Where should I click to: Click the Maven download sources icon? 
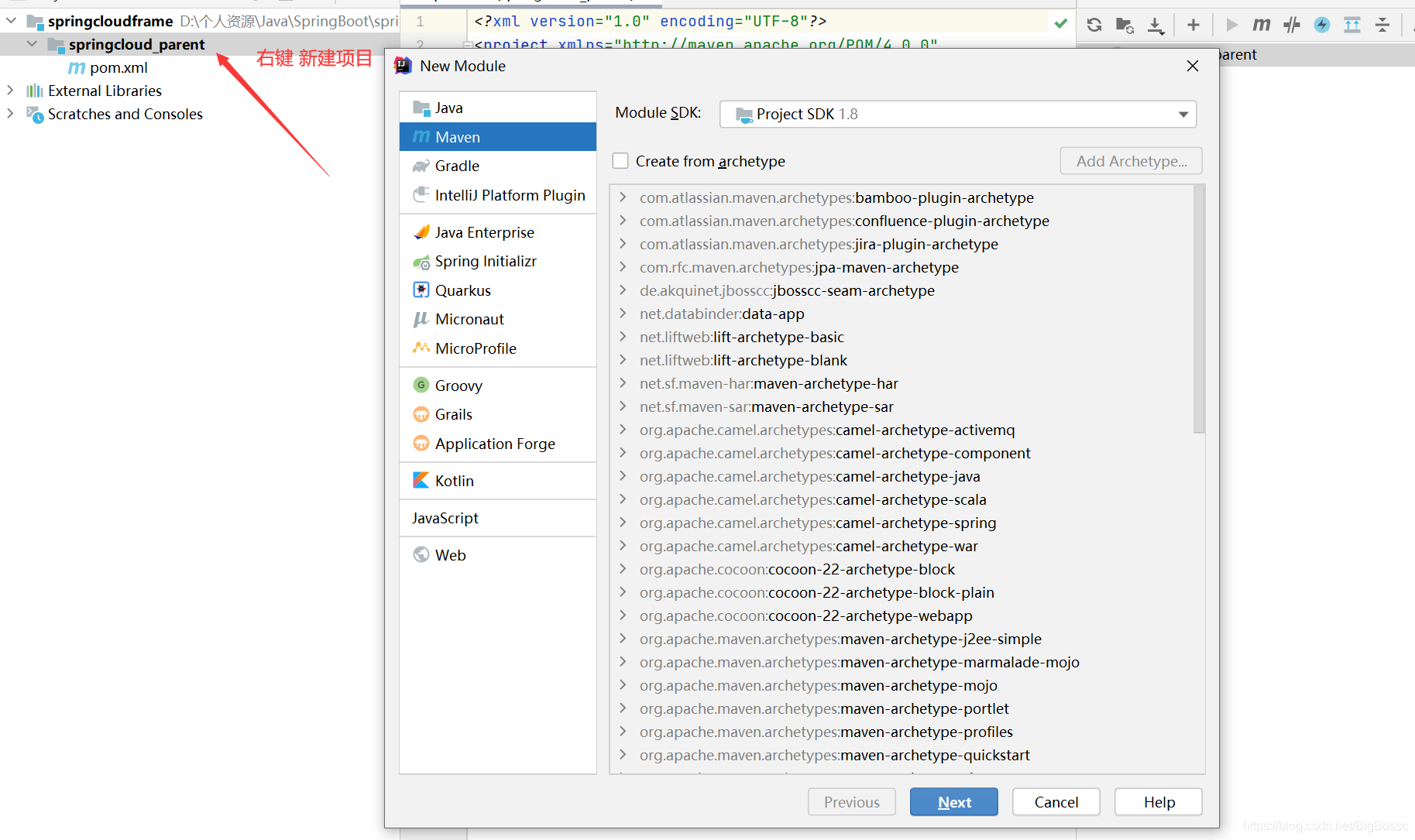pos(1156,26)
